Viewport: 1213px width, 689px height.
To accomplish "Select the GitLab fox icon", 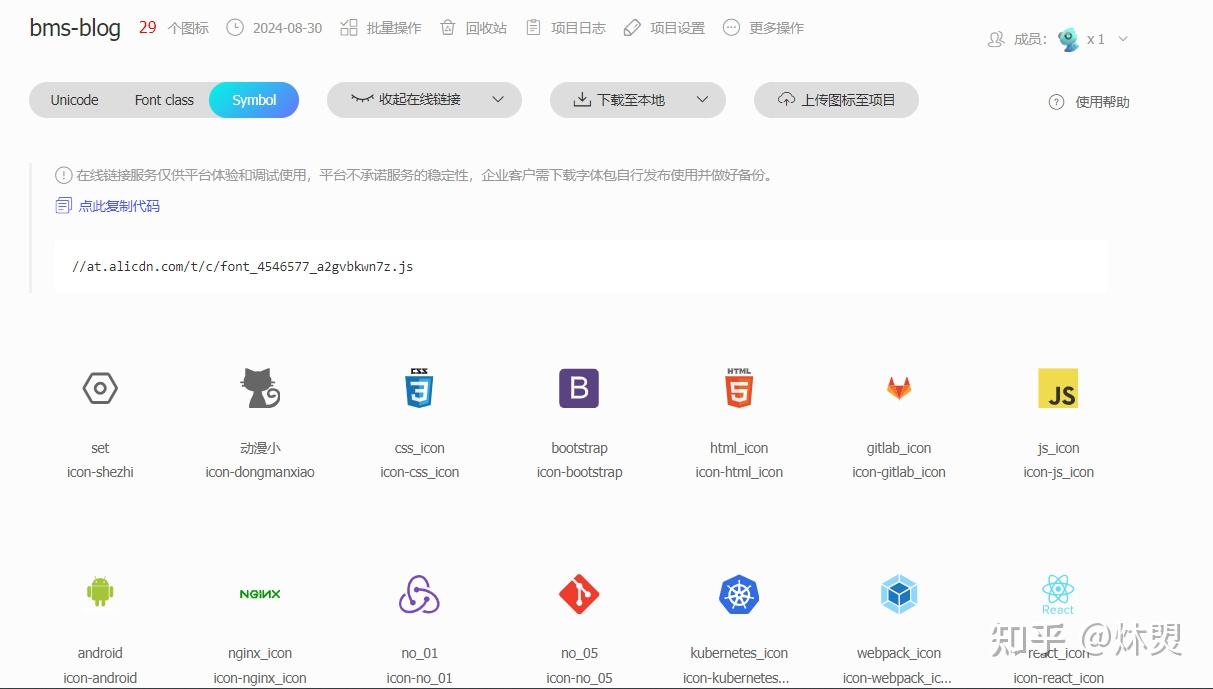I will pos(899,388).
